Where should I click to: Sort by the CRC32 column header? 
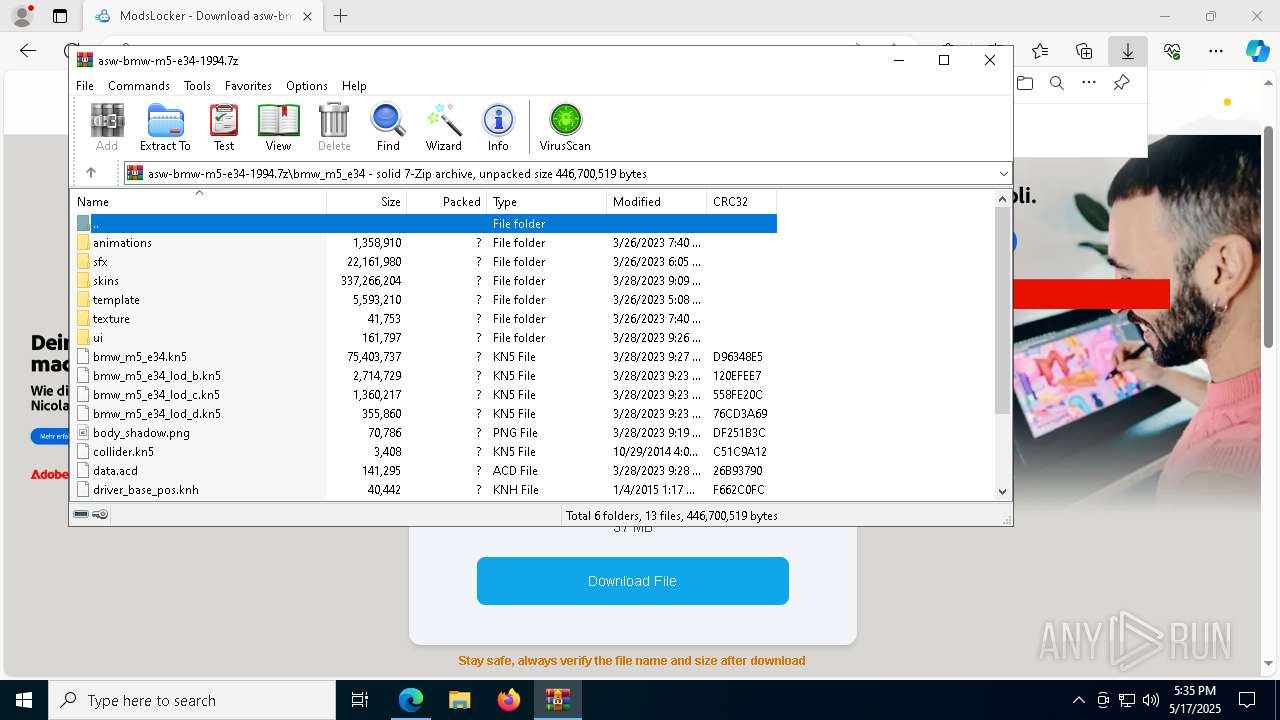click(x=741, y=201)
